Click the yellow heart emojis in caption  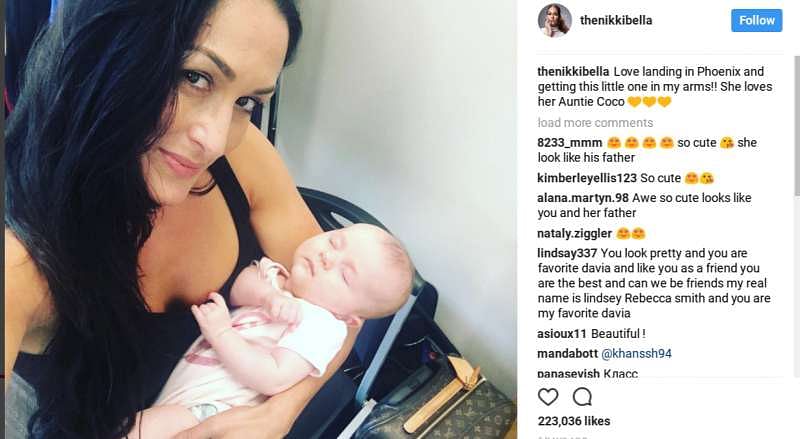coord(649,102)
